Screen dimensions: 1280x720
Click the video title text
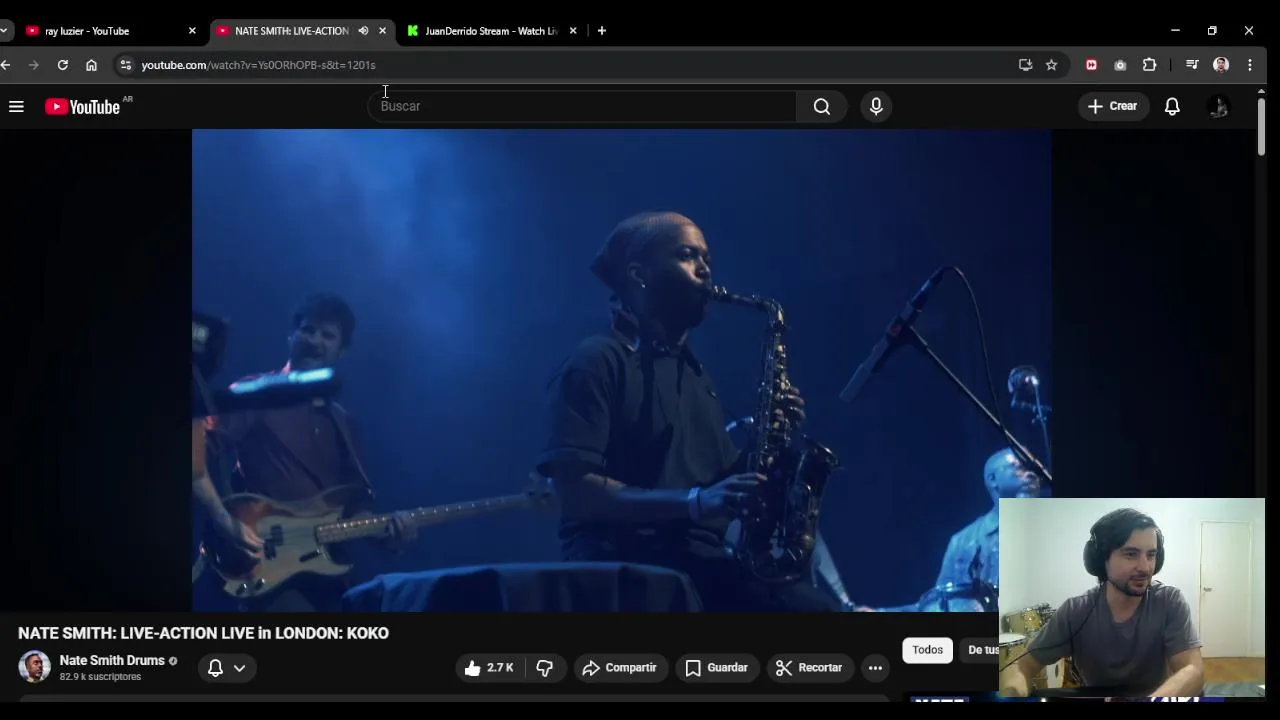(x=203, y=633)
